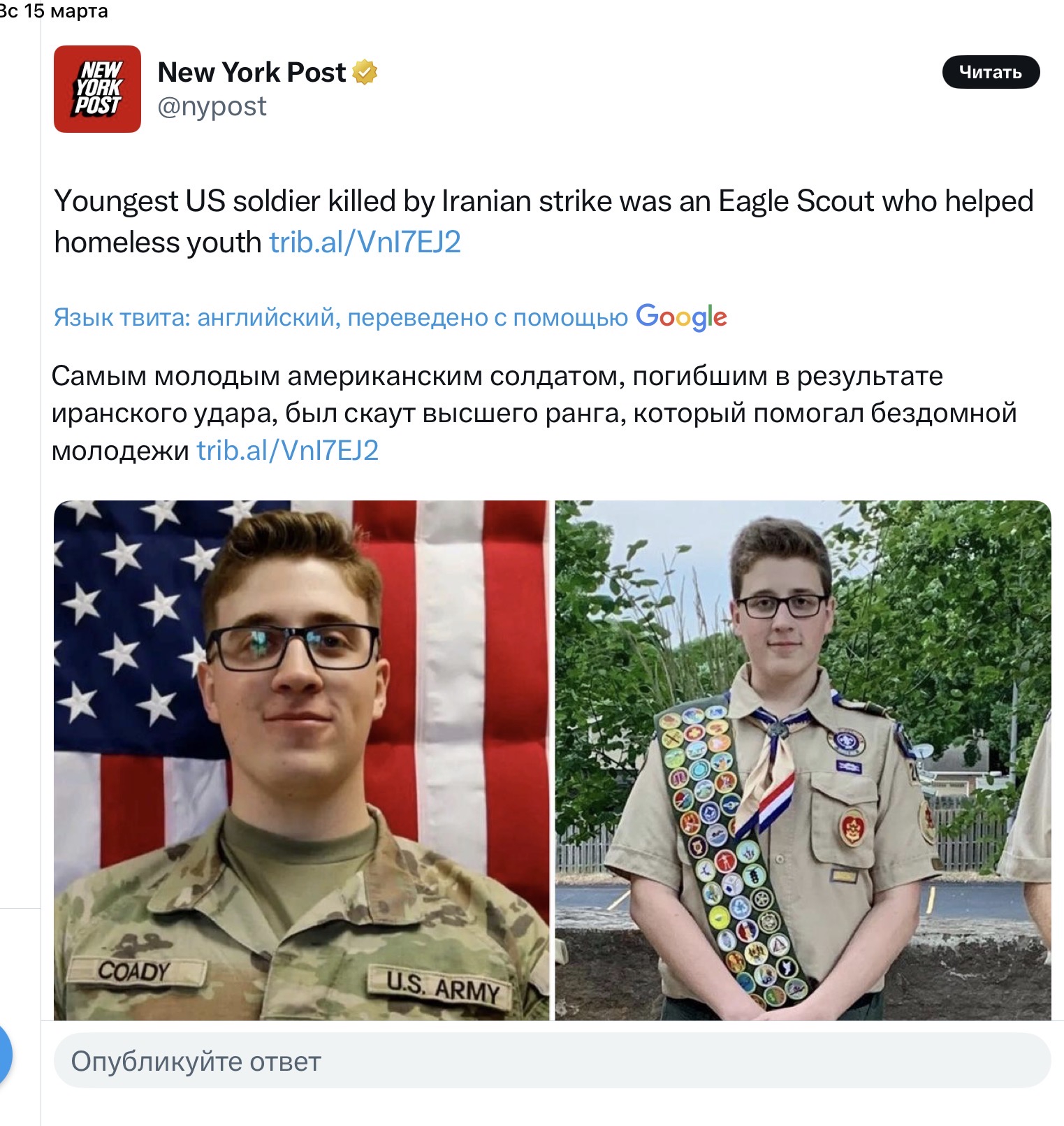
Task: Click the COADY name tape in the photo
Action: [x=134, y=970]
